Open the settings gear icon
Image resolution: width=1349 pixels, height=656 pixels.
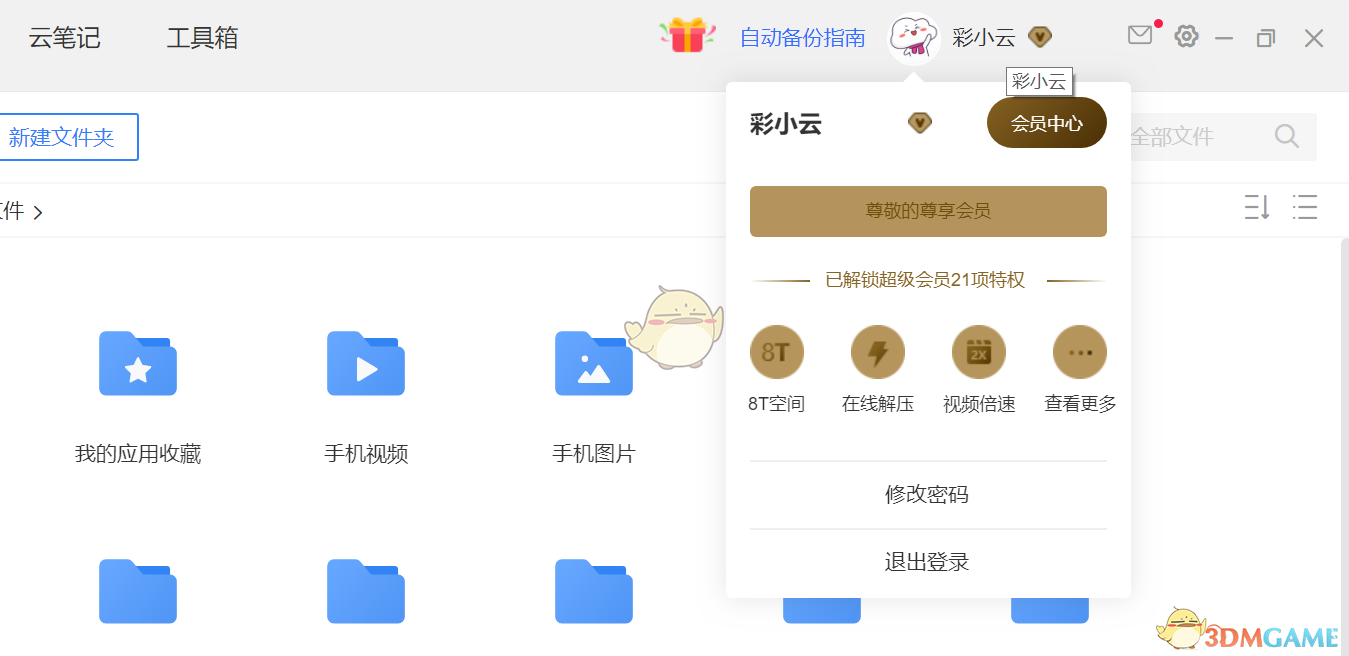tap(1186, 37)
